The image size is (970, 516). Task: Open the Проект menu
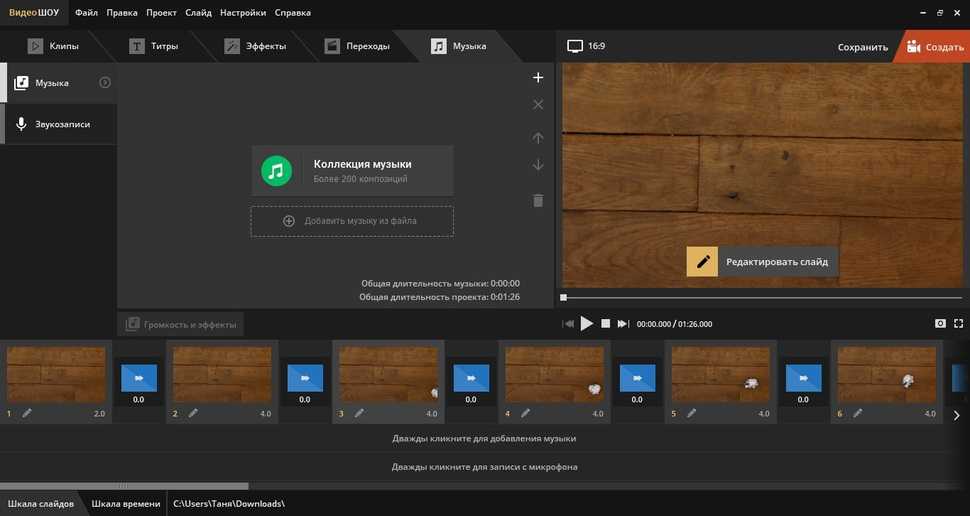[x=161, y=13]
